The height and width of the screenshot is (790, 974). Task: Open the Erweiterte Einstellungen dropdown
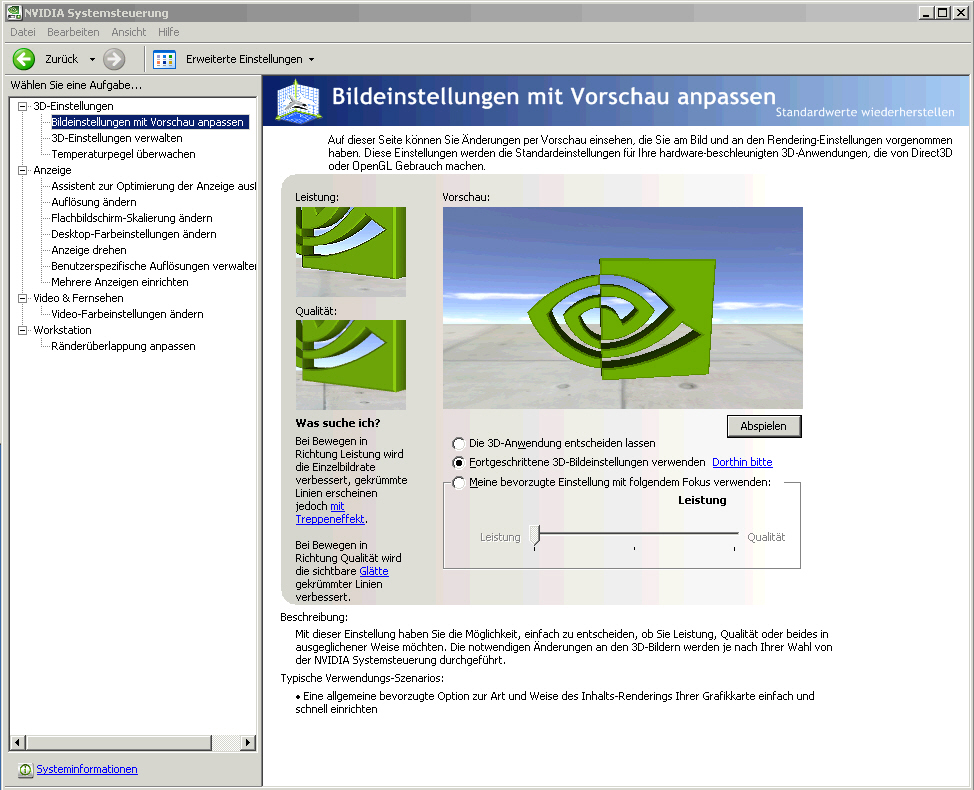click(x=311, y=60)
